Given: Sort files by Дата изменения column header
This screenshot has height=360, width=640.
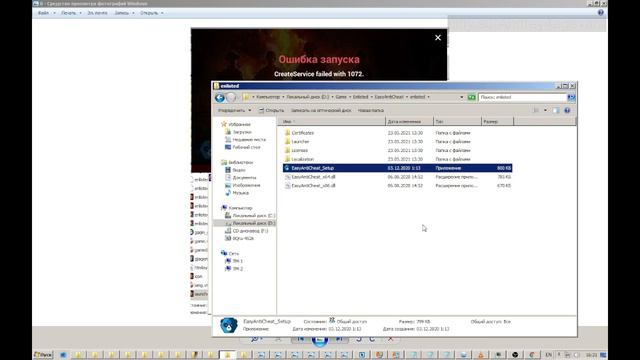Looking at the screenshot, I should coord(409,121).
